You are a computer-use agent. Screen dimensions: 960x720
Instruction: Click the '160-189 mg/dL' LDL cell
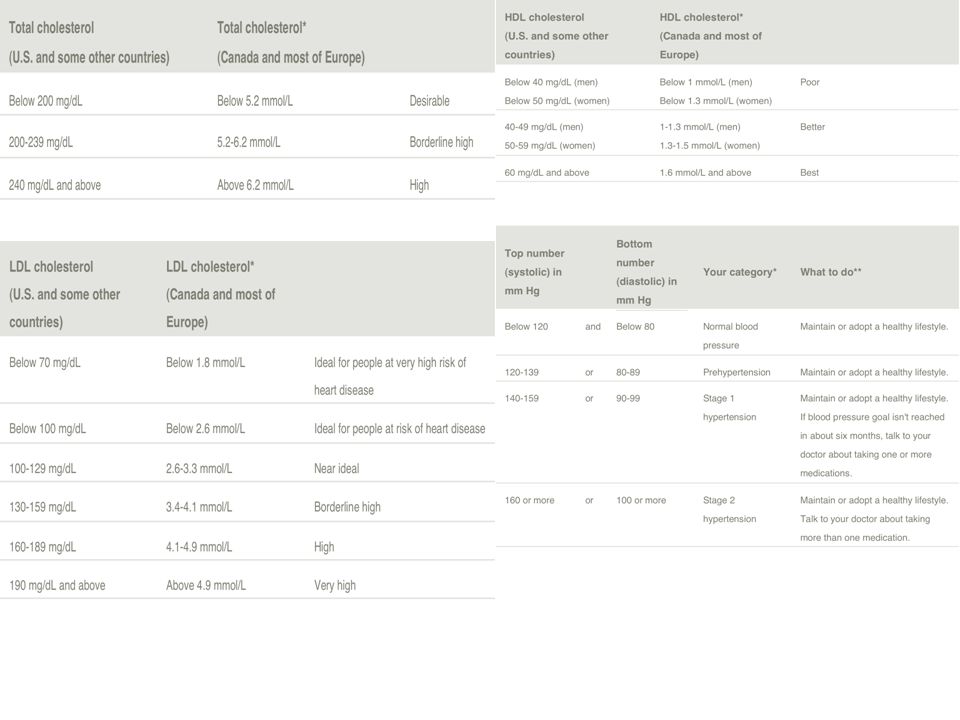42,547
